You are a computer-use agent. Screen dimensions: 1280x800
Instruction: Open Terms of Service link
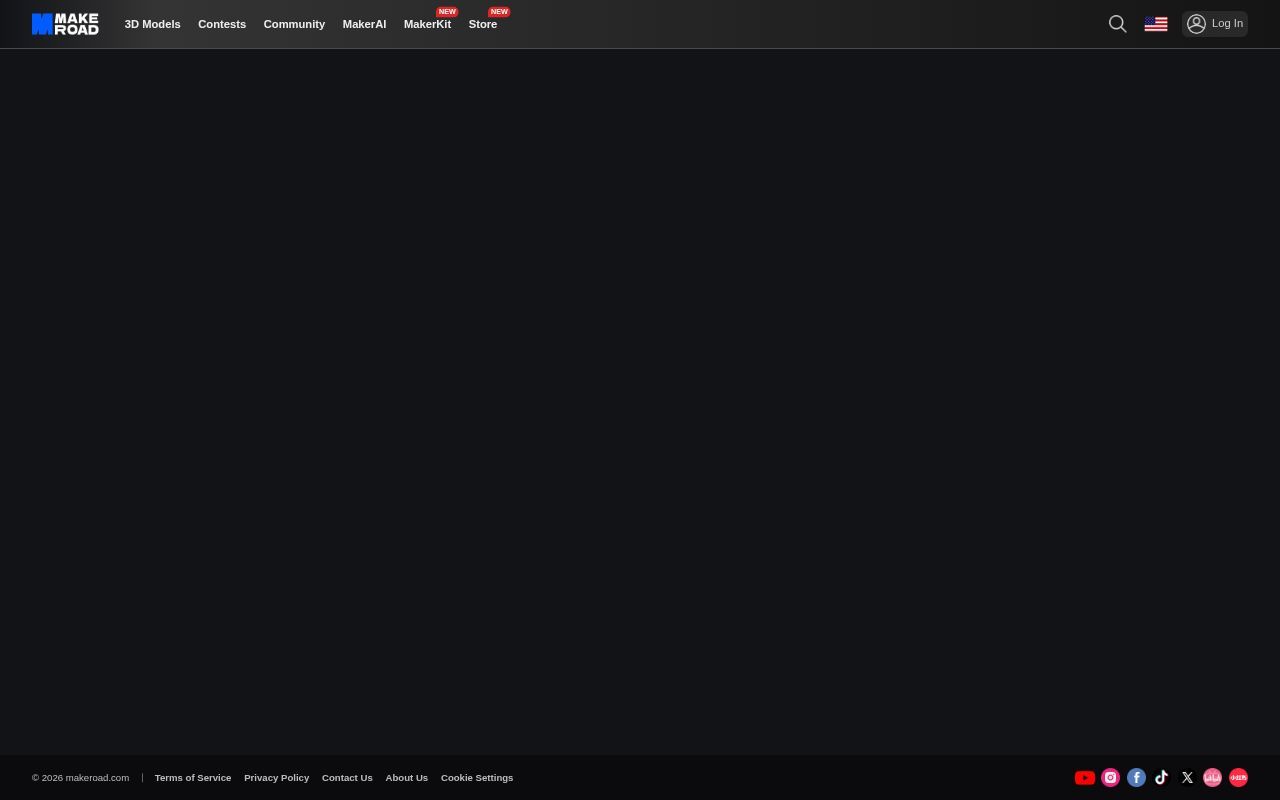[193, 778]
